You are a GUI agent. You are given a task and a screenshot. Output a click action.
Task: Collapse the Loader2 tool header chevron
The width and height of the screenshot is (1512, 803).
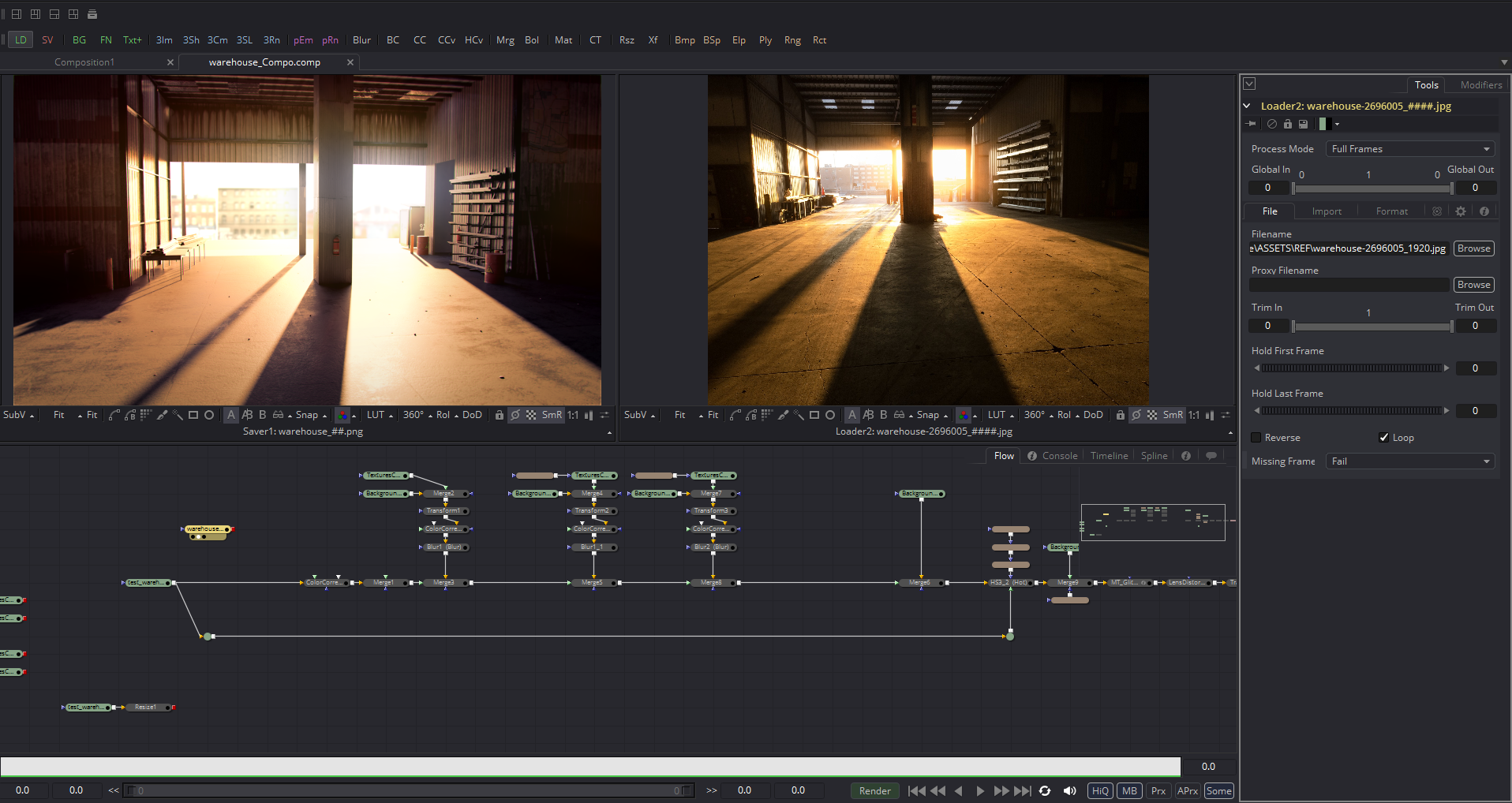coord(1247,106)
